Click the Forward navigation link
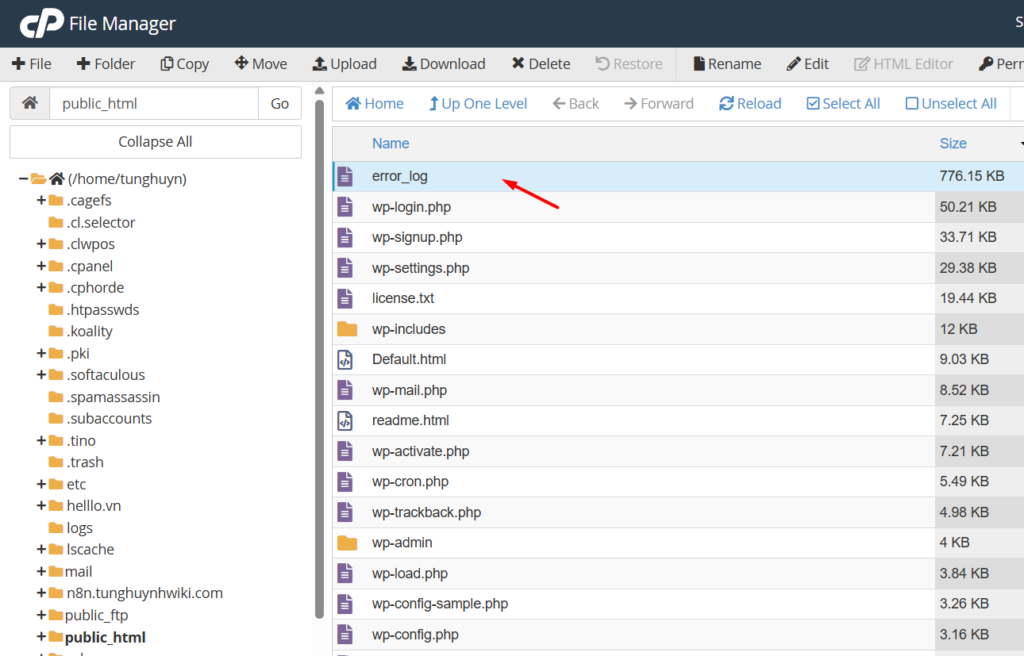The image size is (1024, 656). pyautogui.click(x=659, y=103)
